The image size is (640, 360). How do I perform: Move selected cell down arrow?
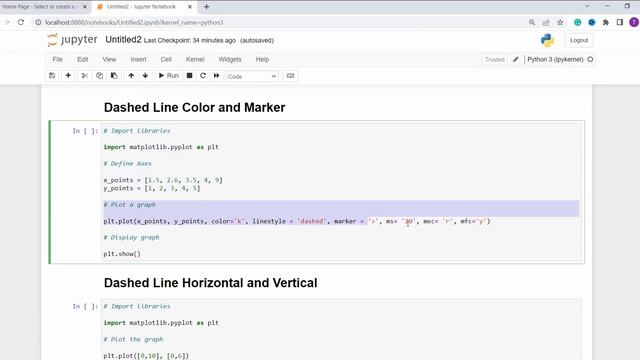(145, 76)
